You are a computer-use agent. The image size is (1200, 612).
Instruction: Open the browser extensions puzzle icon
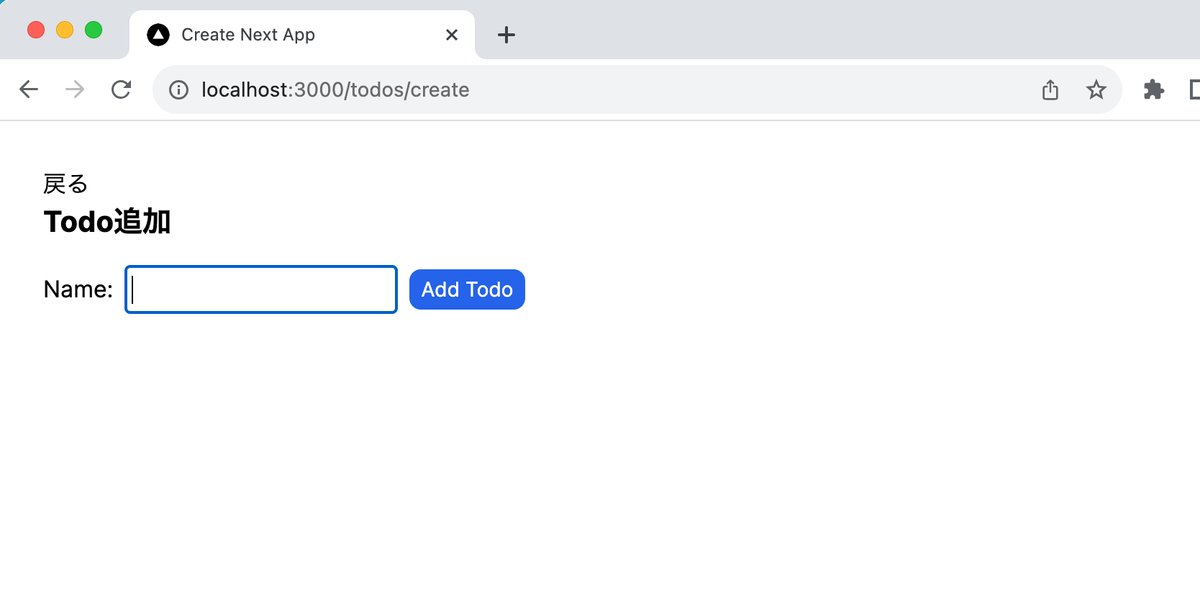coord(1153,89)
